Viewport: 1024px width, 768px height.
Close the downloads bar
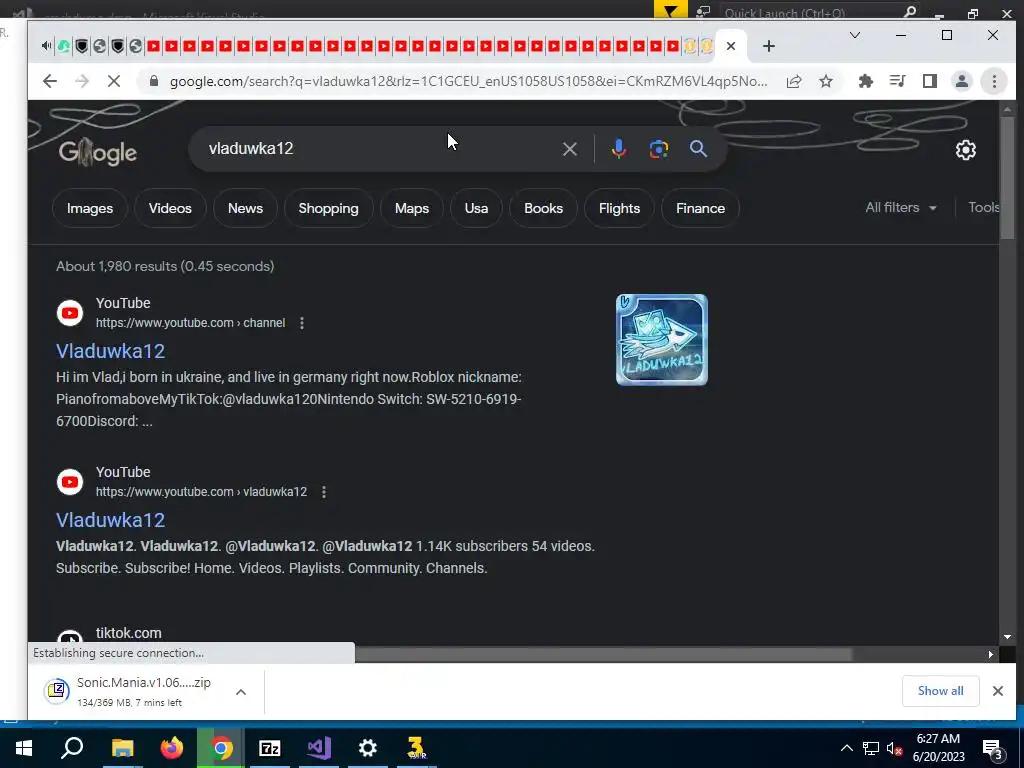pos(998,691)
